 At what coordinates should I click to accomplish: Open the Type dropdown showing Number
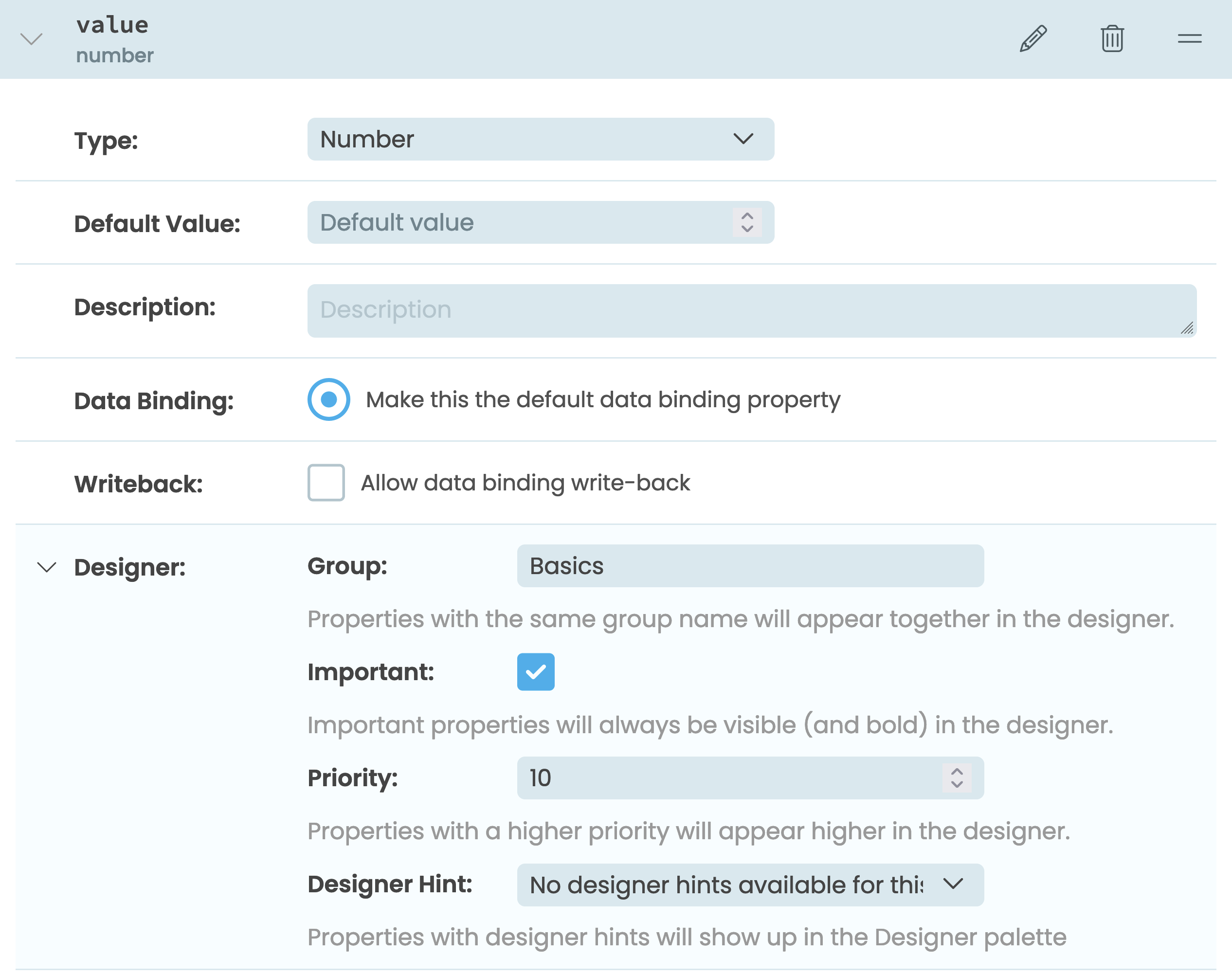click(x=541, y=139)
